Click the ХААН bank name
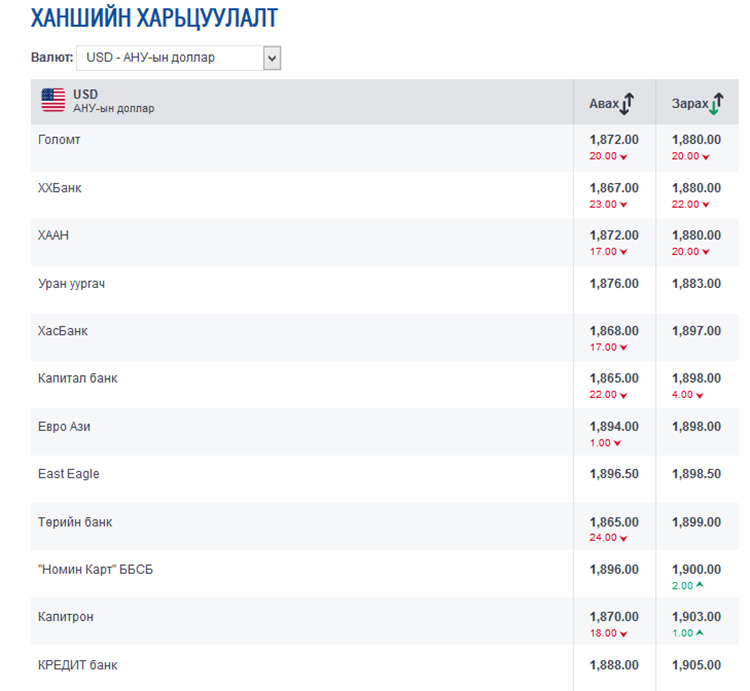 [54, 235]
